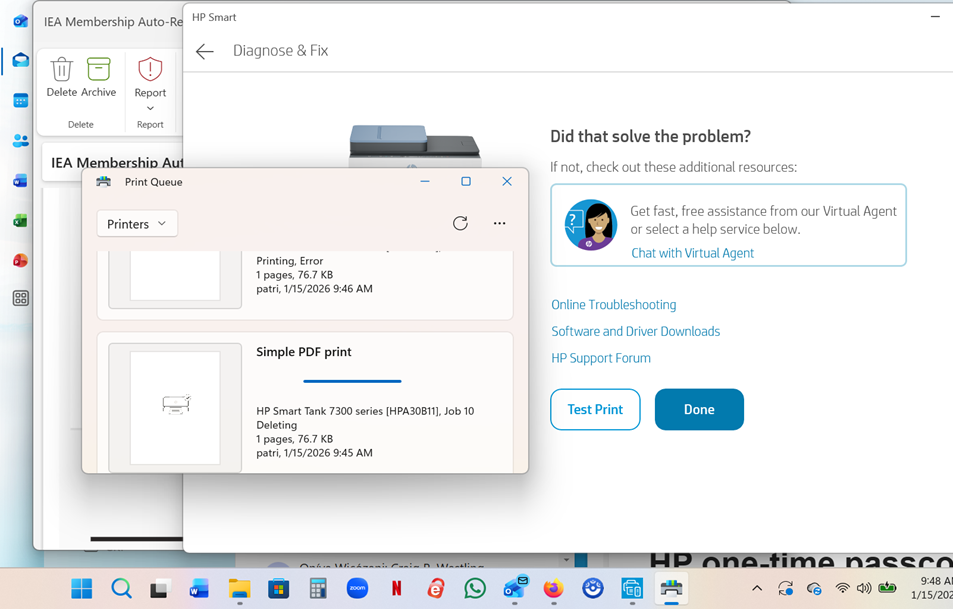953x609 pixels.
Task: Open Outlook app icon atop the left sidebar
Action: point(20,21)
